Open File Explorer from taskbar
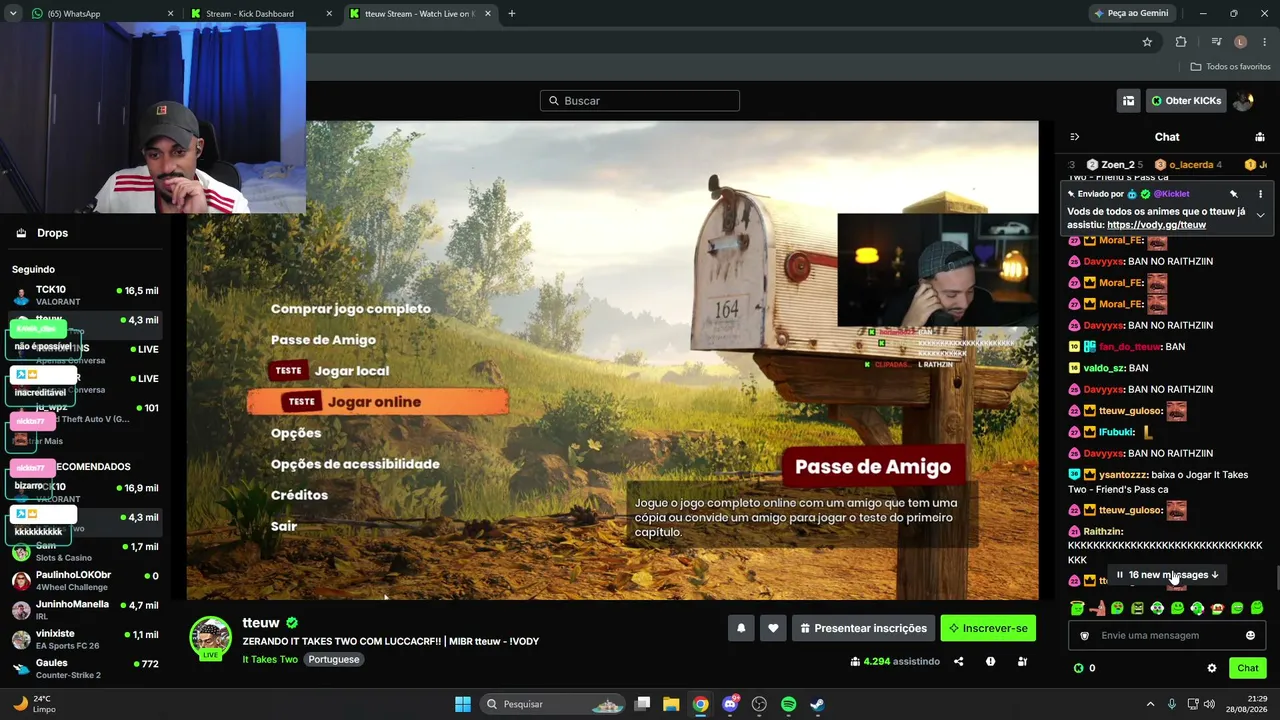Screen dimensions: 1280x720 [x=671, y=704]
